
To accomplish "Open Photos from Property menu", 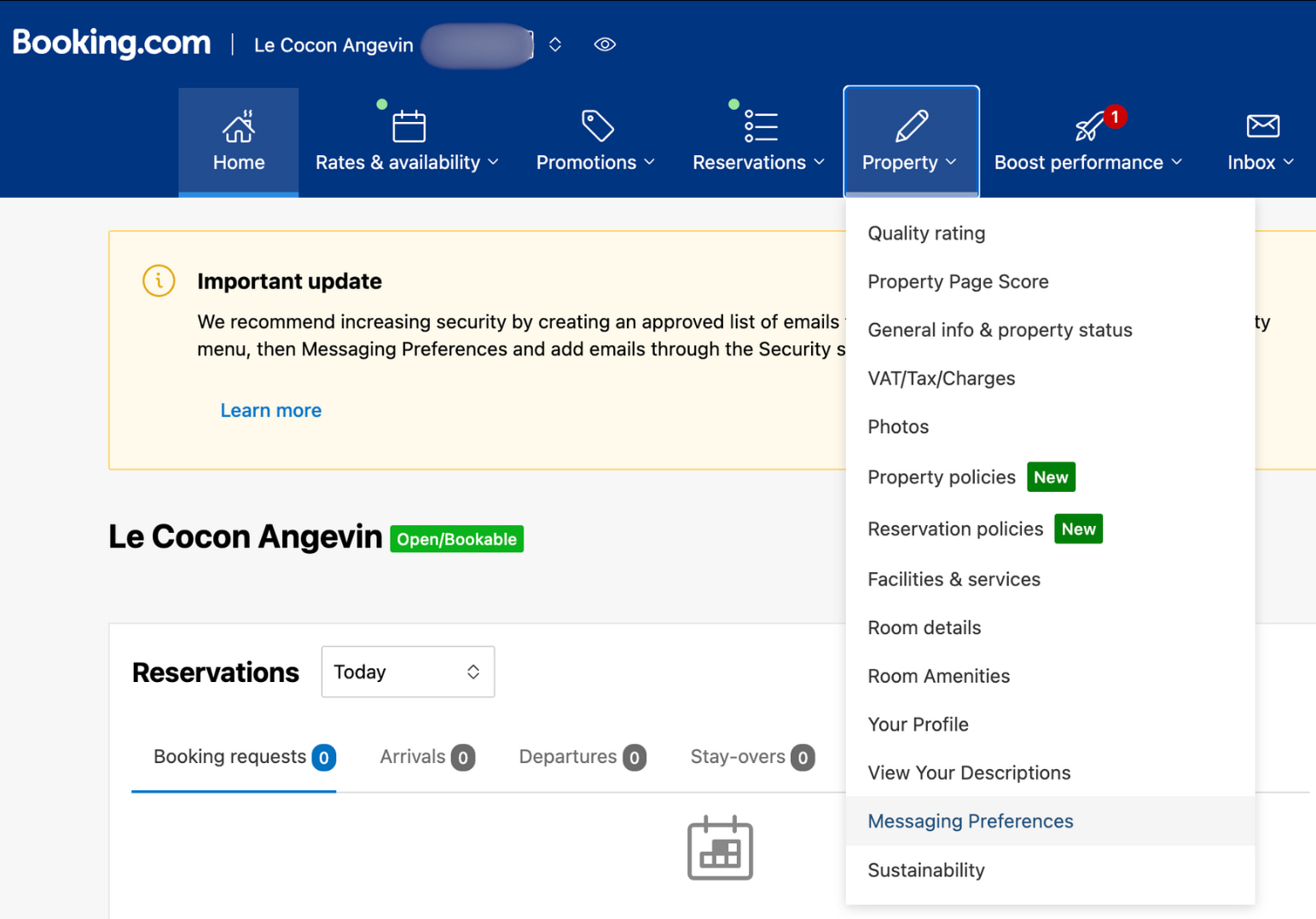I will 1050,427.
